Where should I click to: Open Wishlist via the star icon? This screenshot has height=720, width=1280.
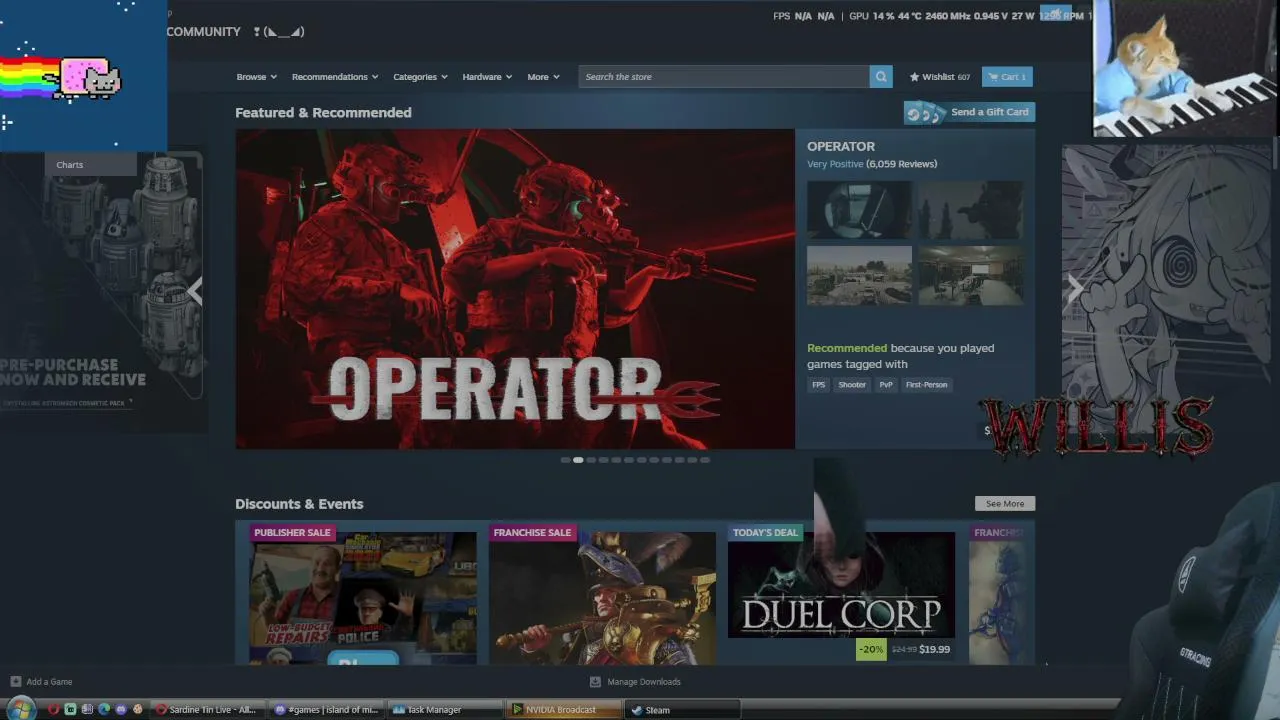pos(914,77)
